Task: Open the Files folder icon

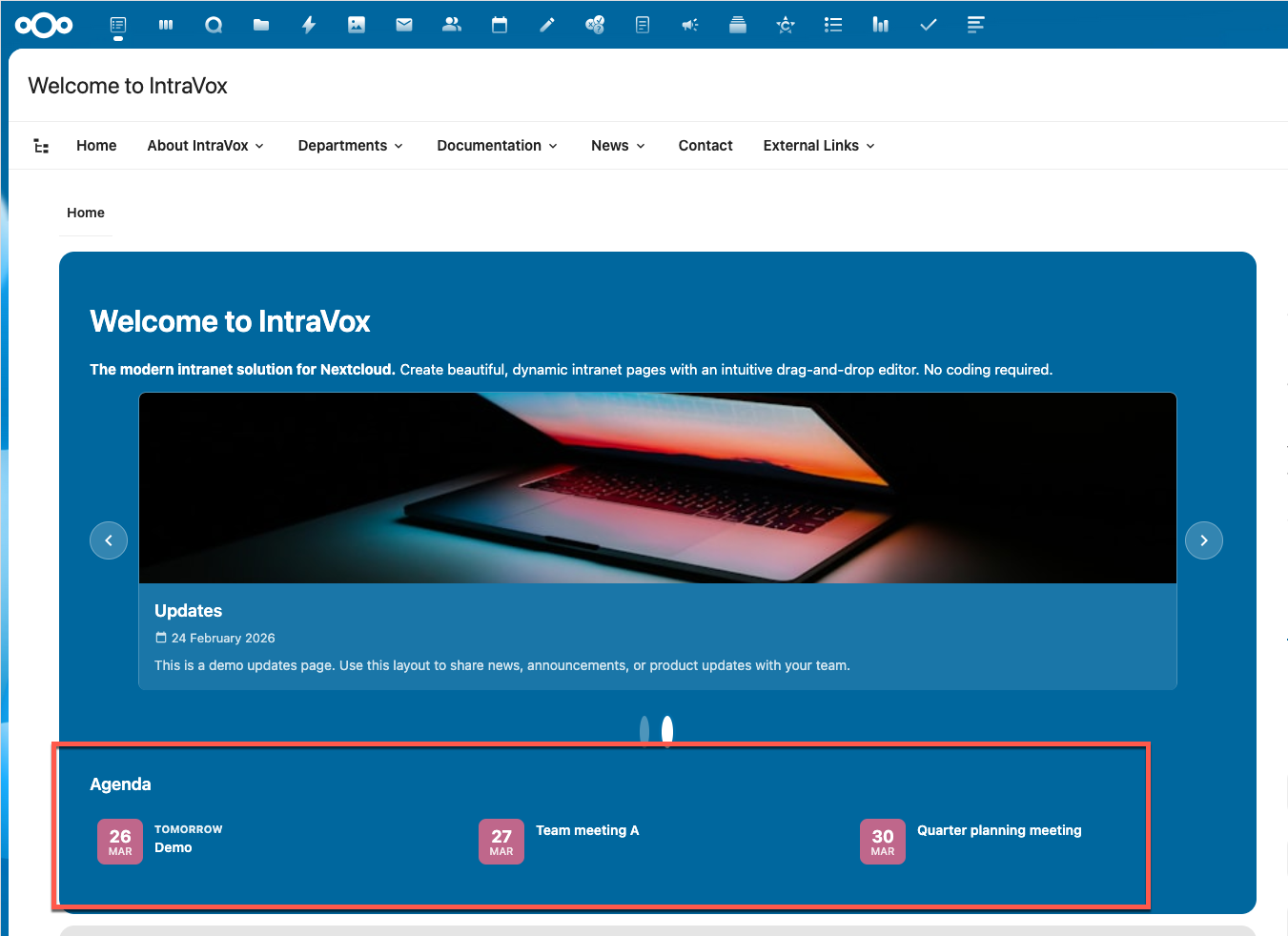Action: click(x=261, y=25)
